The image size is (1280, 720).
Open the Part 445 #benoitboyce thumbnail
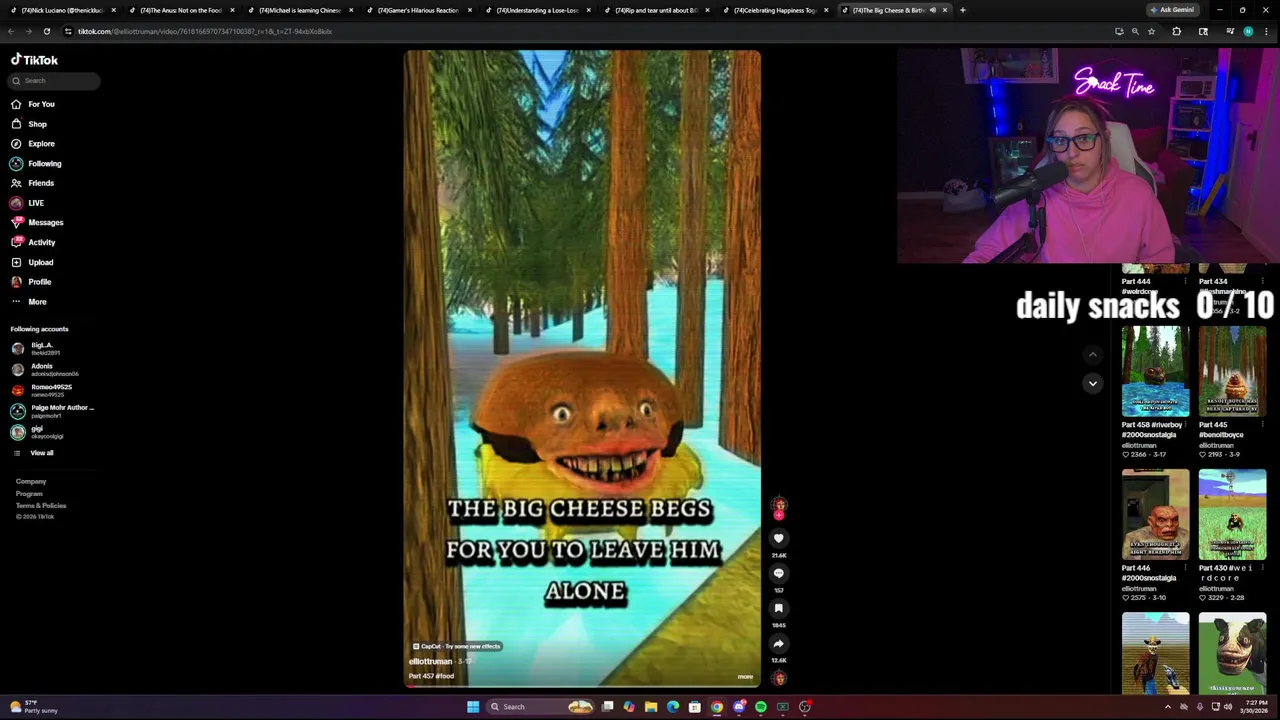click(x=1232, y=371)
